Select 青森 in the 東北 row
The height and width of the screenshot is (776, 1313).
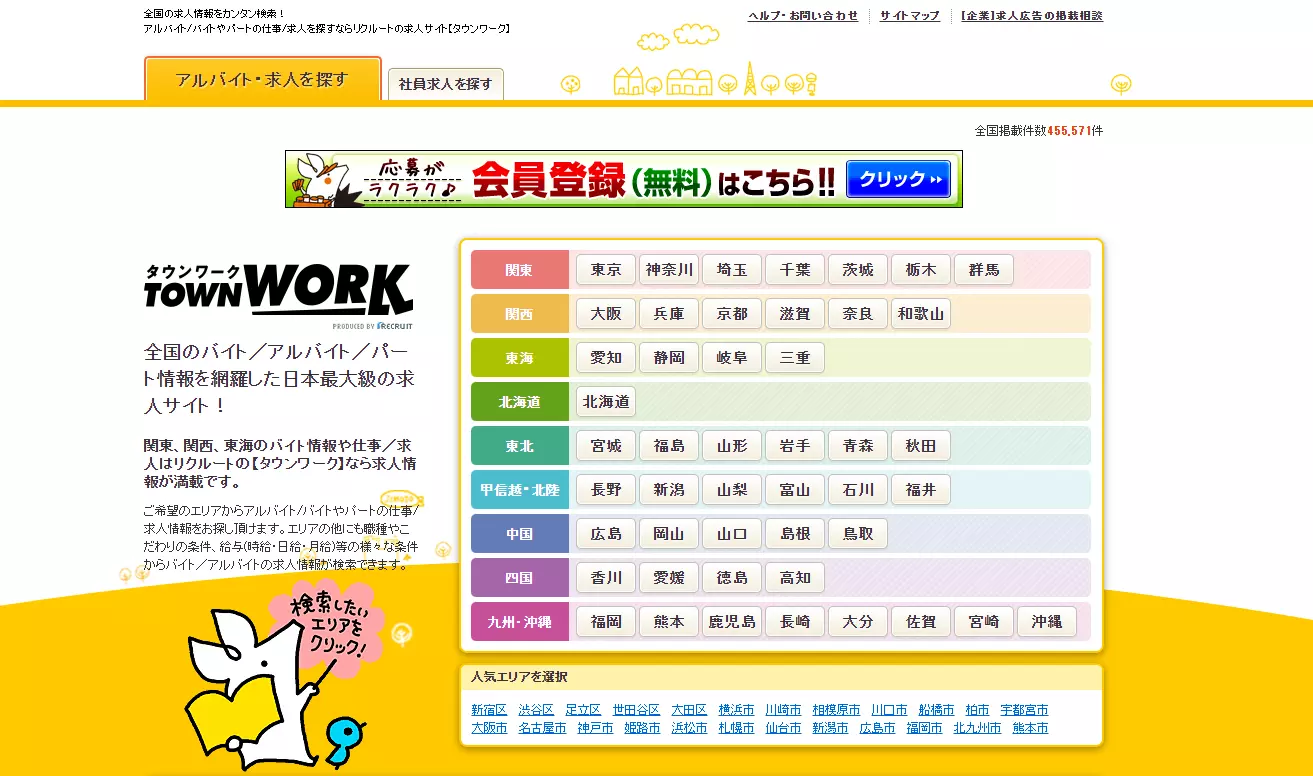pyautogui.click(x=858, y=446)
